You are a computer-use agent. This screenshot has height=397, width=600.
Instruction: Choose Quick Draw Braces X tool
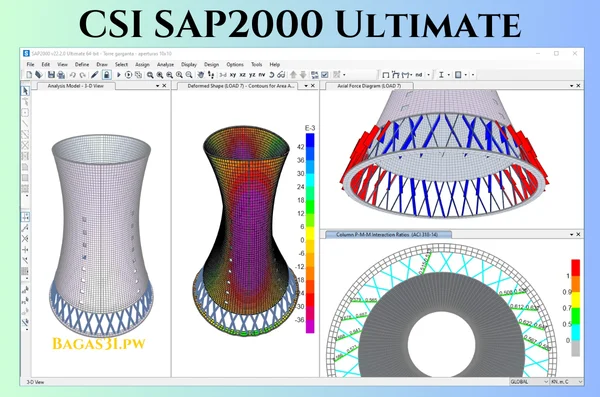(25, 145)
